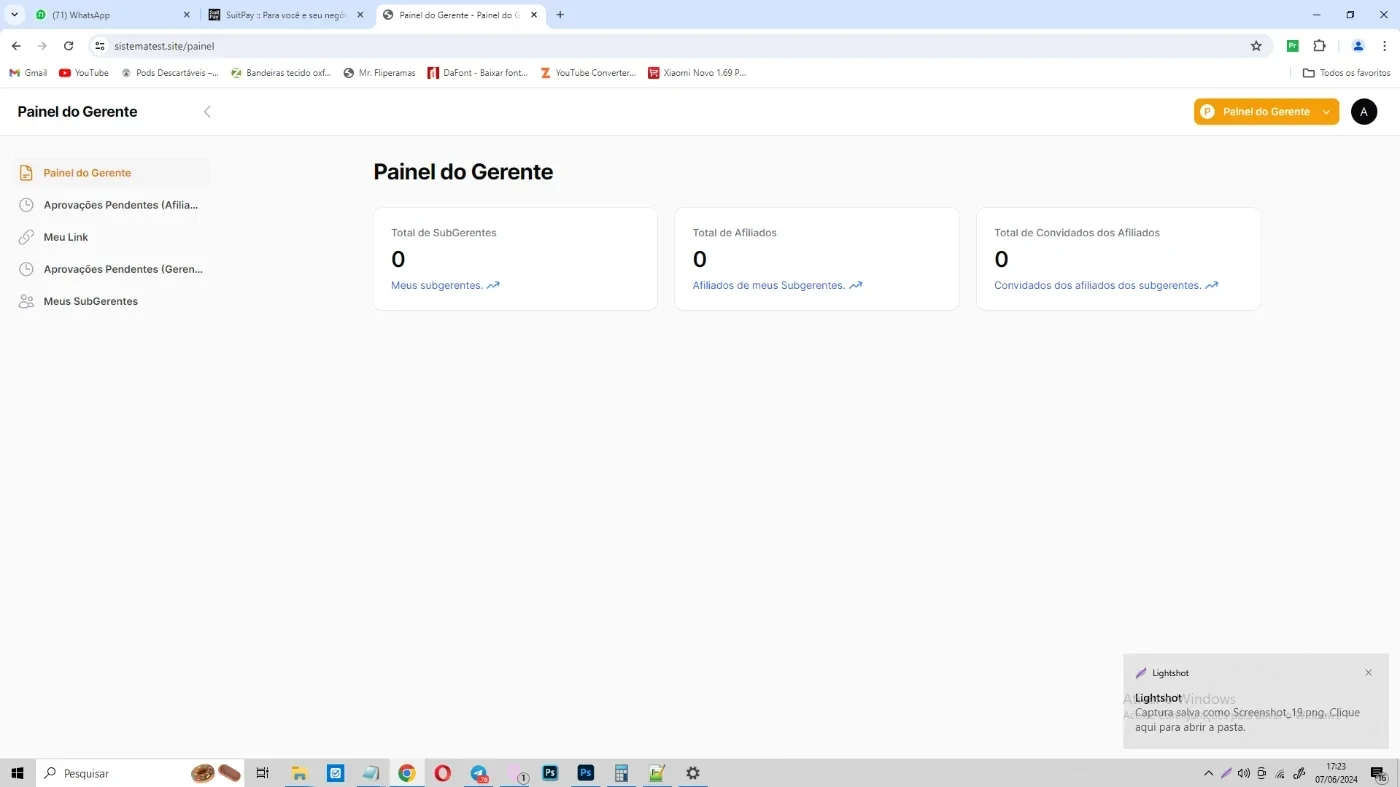Open the Extensions puzzle icon
1400x787 pixels.
pyautogui.click(x=1319, y=46)
